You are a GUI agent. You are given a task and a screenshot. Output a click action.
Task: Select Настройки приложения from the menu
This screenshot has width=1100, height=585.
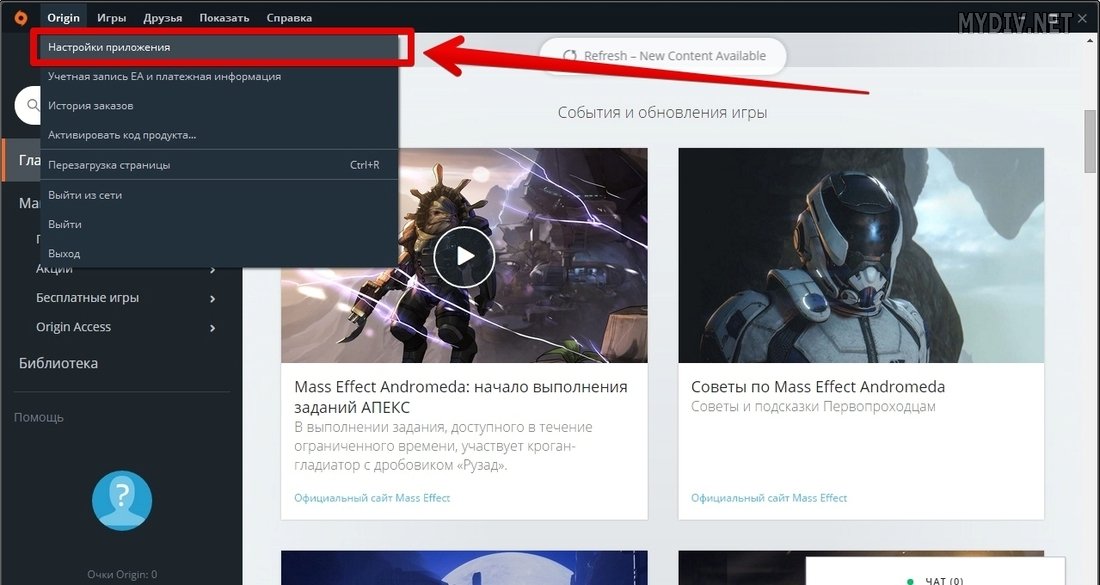(x=220, y=47)
